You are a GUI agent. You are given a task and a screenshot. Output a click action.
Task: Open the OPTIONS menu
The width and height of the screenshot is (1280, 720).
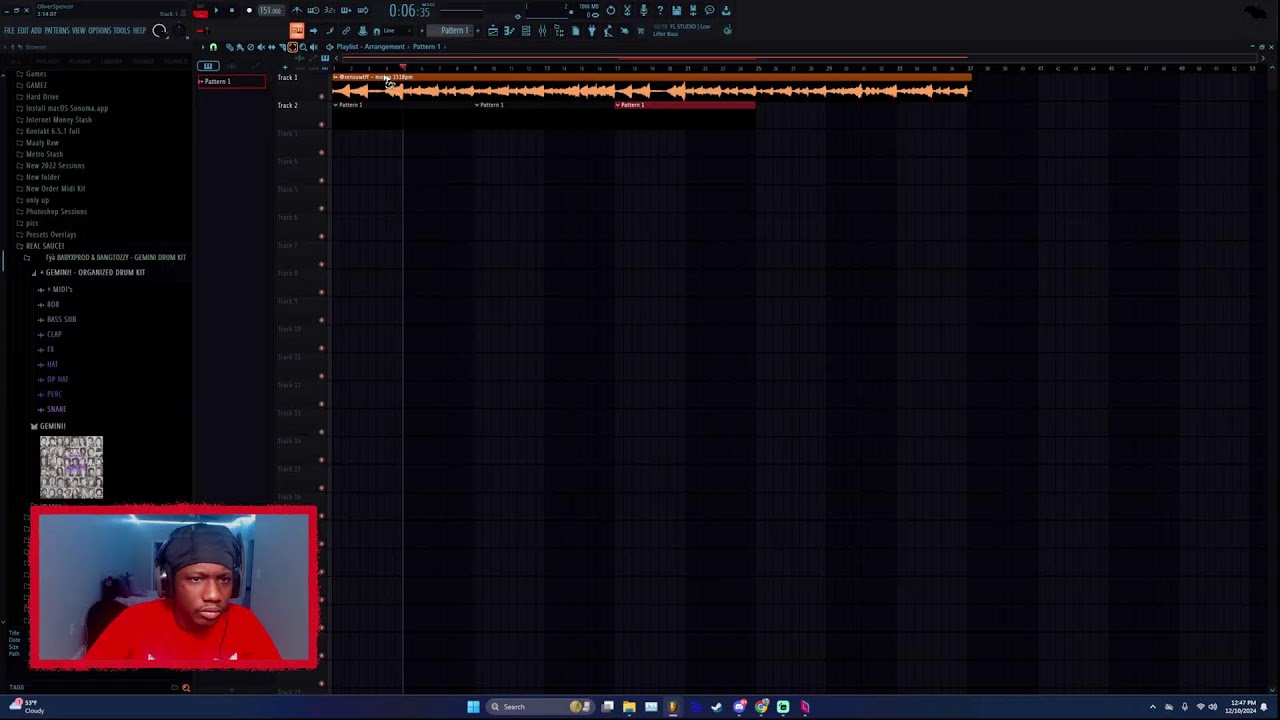coord(100,31)
